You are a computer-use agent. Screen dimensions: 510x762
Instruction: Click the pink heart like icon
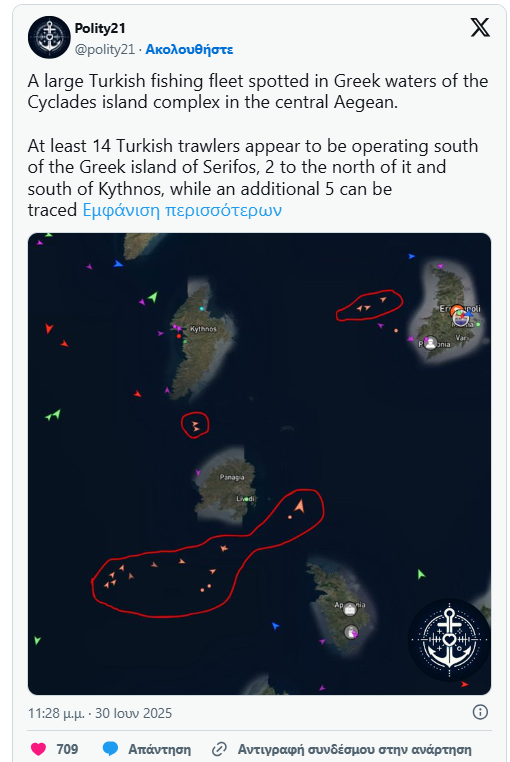pyautogui.click(x=38, y=749)
